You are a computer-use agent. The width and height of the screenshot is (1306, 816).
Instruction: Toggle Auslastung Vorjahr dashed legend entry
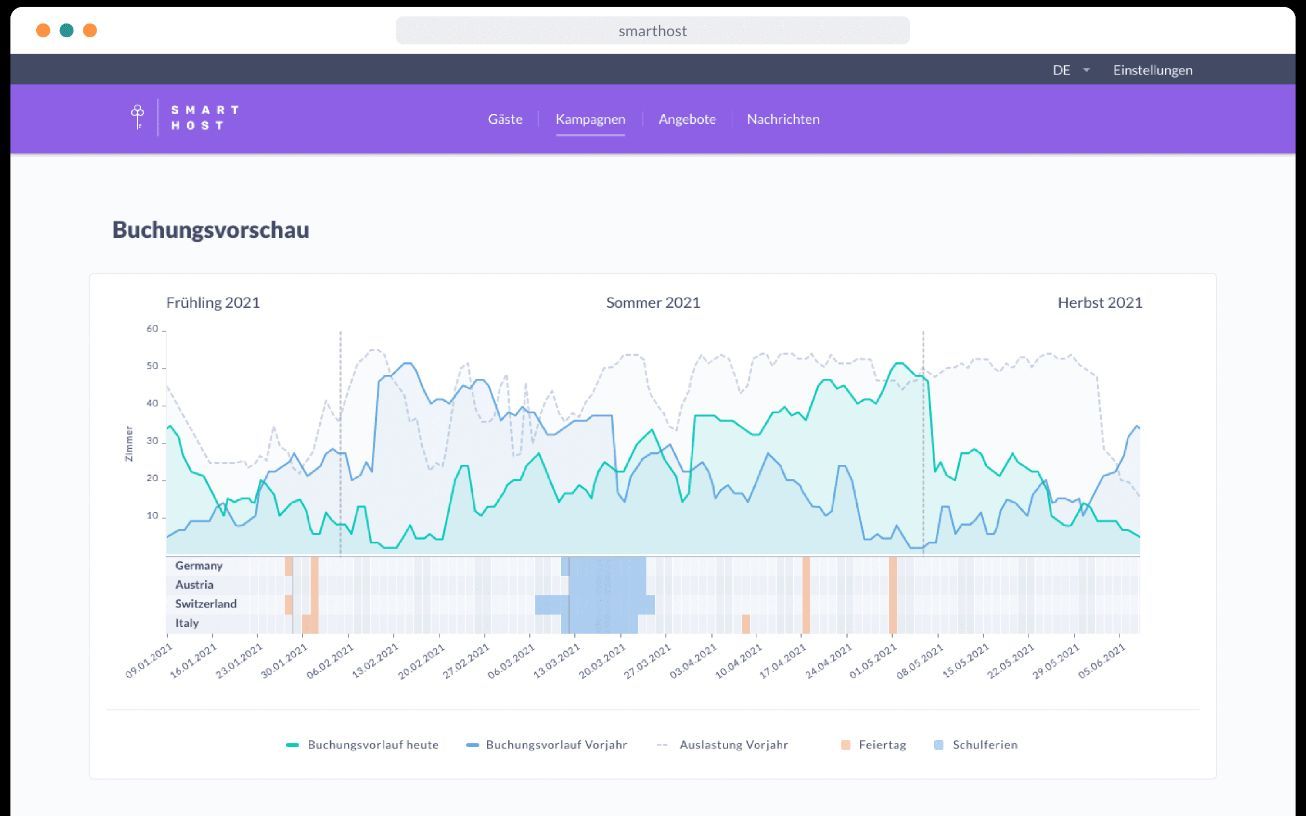point(722,744)
